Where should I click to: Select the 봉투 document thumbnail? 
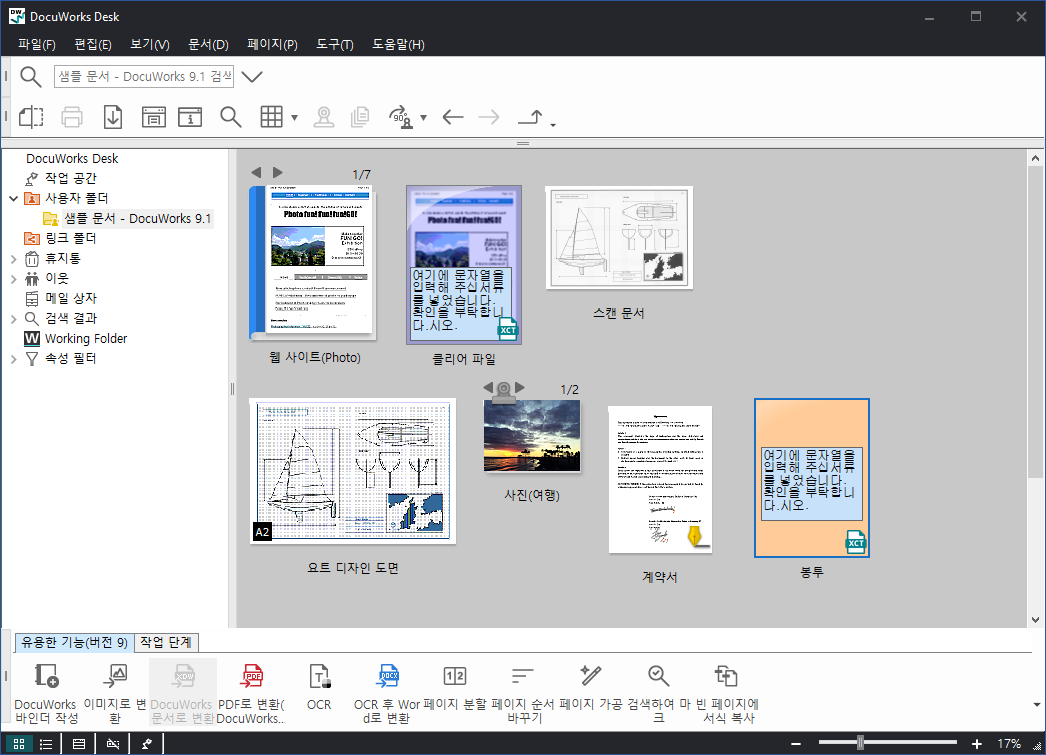point(812,478)
